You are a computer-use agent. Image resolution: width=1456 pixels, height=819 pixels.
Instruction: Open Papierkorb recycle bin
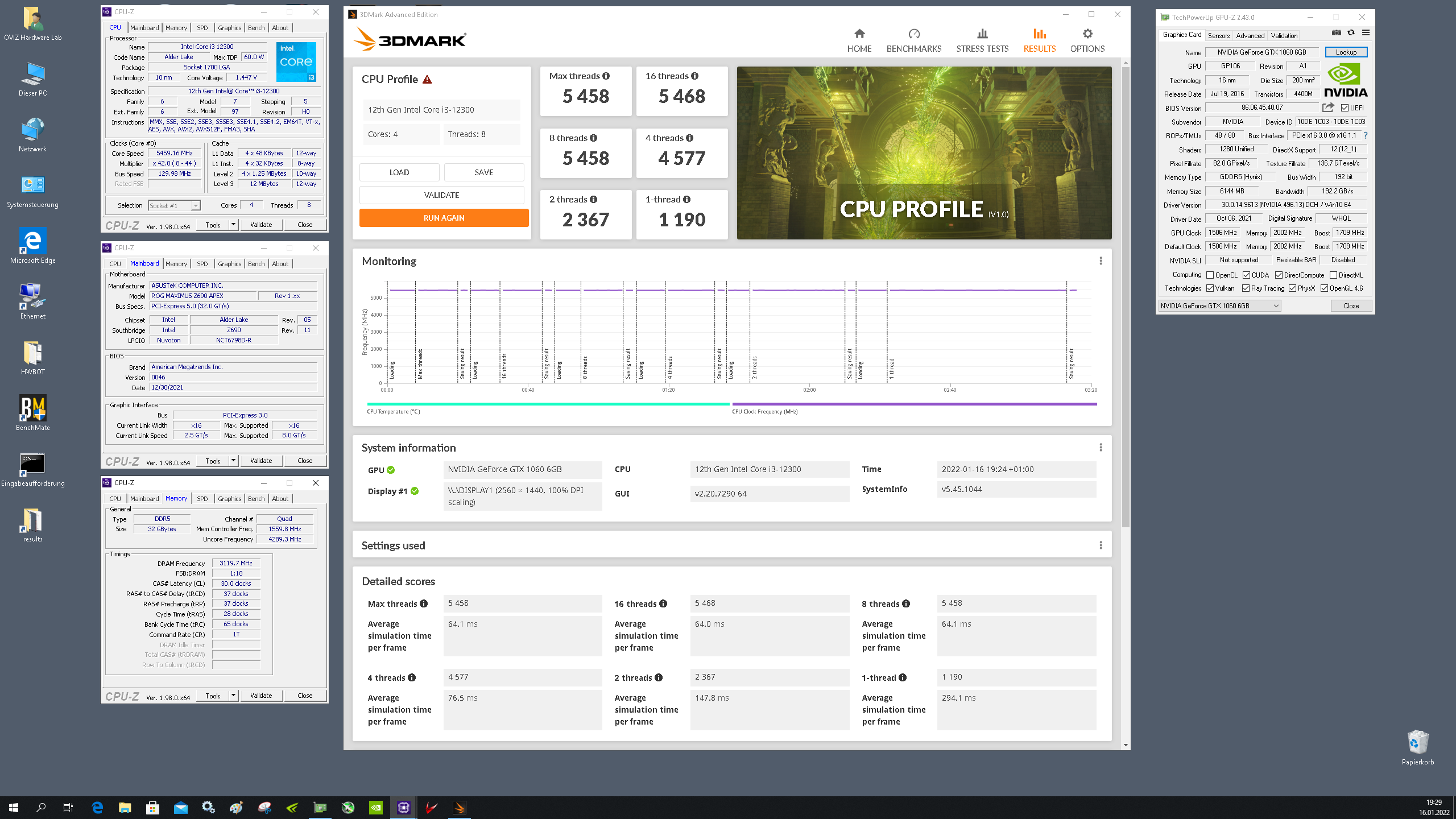[1417, 747]
